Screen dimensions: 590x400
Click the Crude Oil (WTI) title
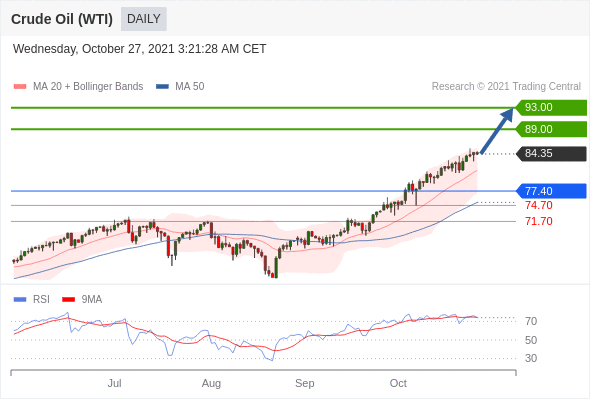(62, 19)
